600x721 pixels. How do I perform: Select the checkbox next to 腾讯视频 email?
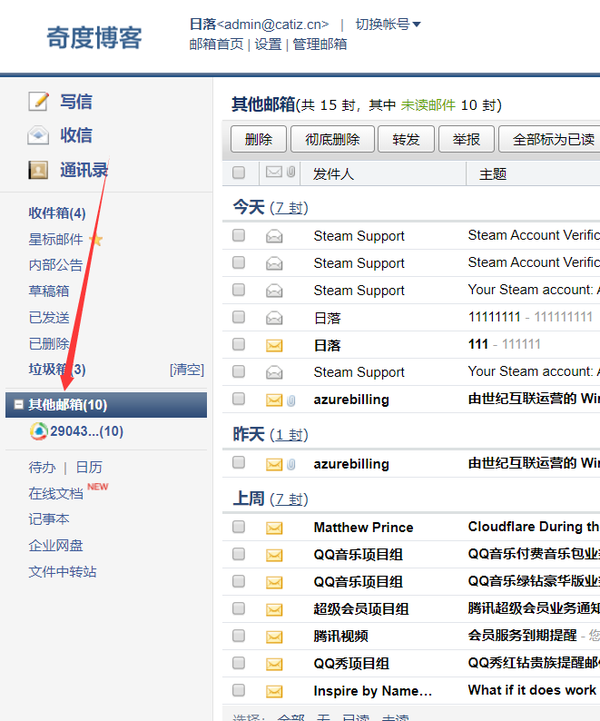239,635
